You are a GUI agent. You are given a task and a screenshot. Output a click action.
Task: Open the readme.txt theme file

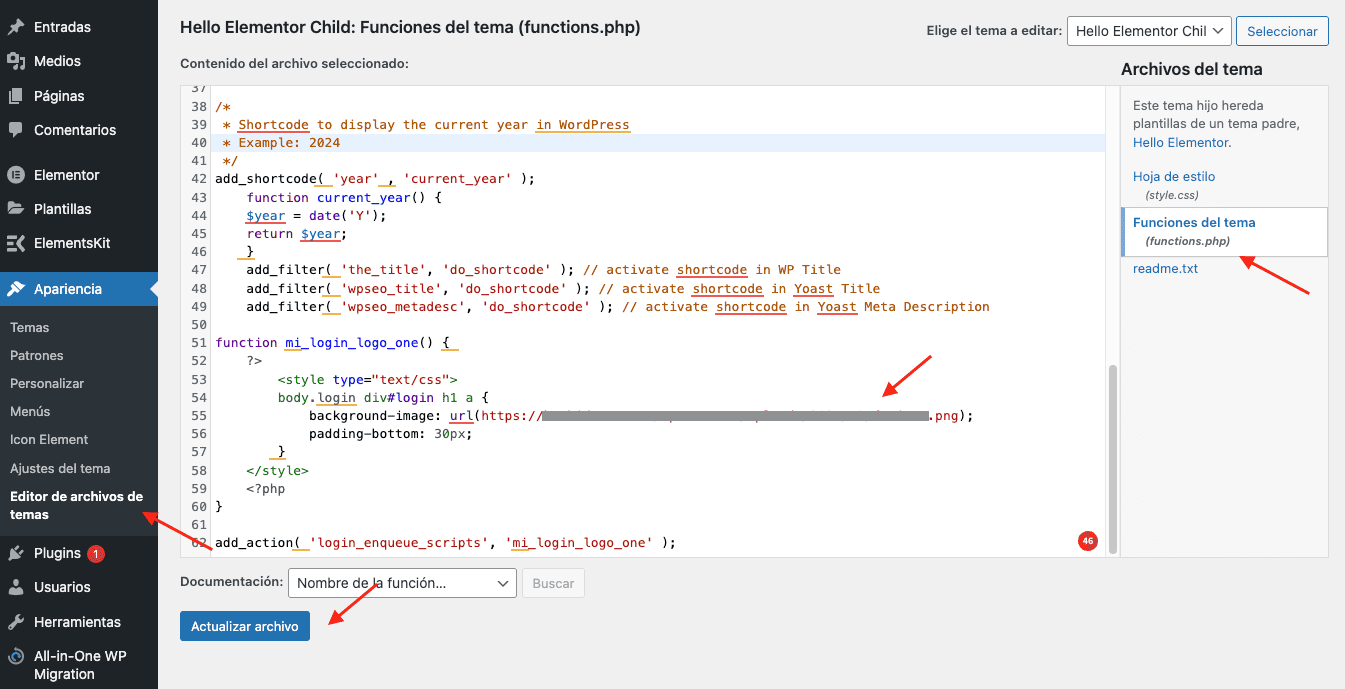click(x=1165, y=269)
